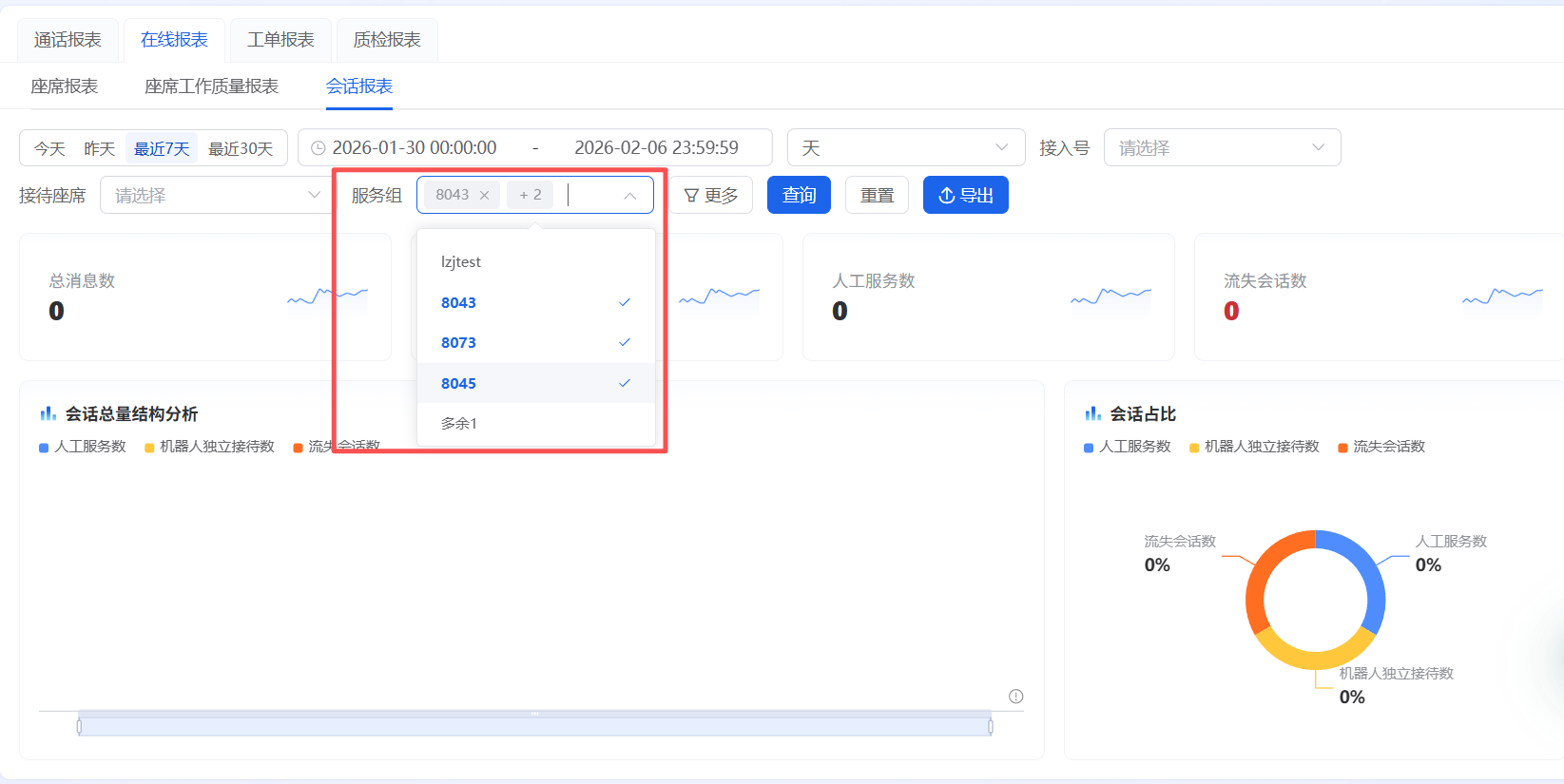Choose the 最近7天 quick range
Image resolution: width=1564 pixels, height=784 pixels.
tap(162, 148)
